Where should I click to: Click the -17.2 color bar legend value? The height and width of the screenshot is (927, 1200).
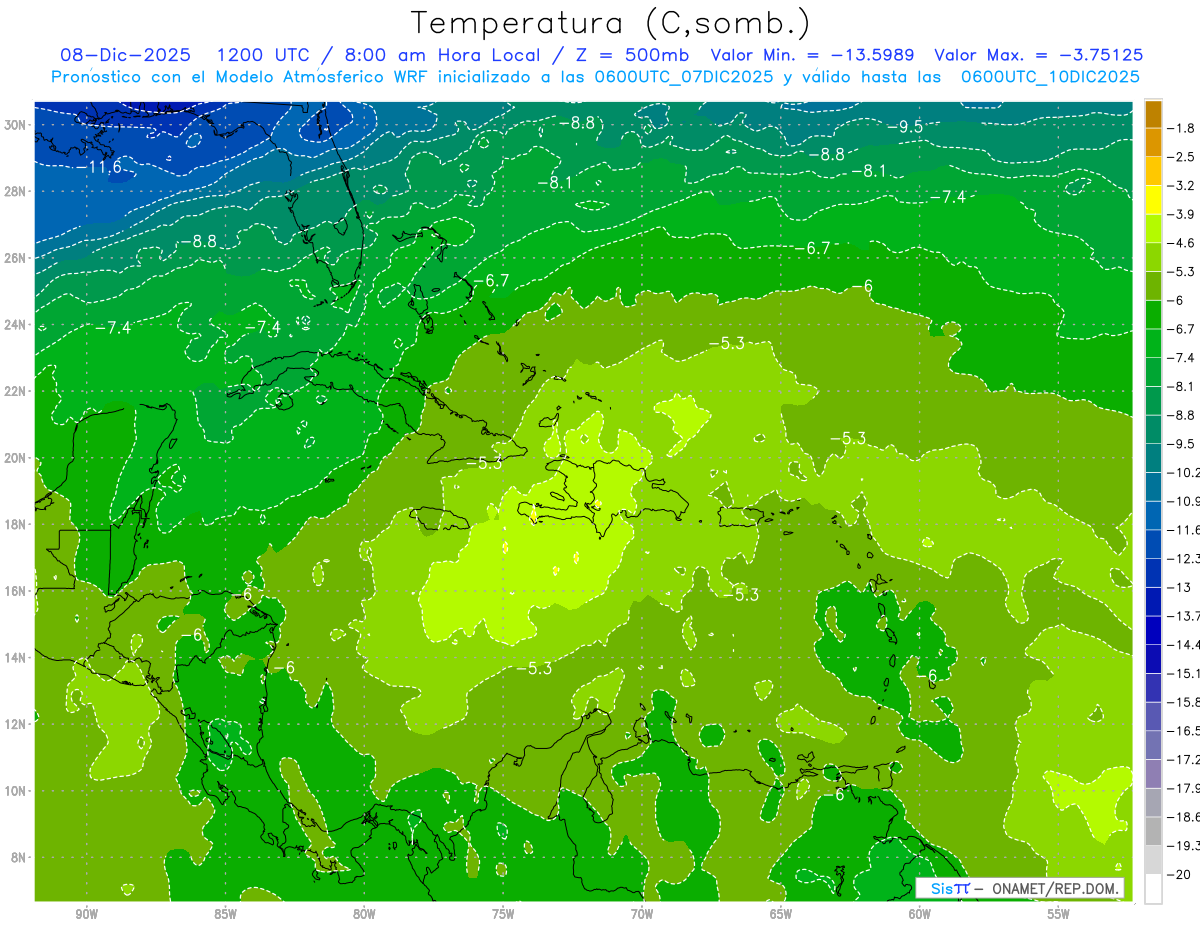coord(1184,760)
